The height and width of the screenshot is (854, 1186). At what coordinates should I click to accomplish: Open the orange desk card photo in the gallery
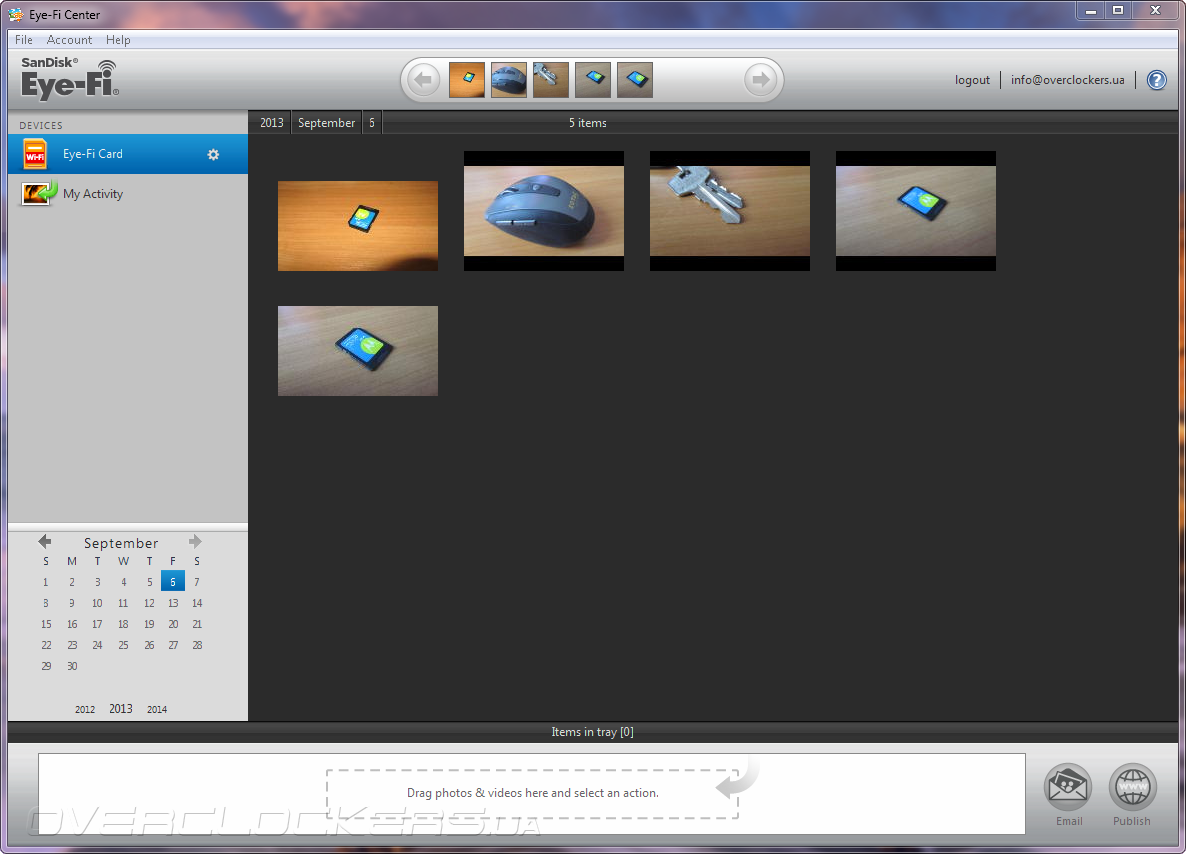click(358, 225)
